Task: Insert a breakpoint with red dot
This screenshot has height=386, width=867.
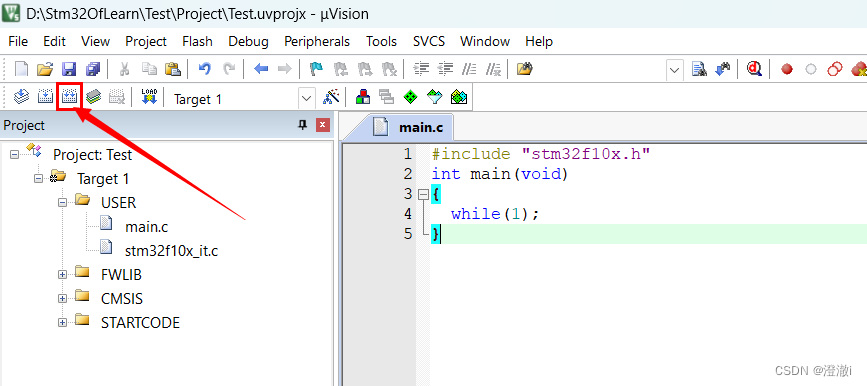Action: coord(787,70)
